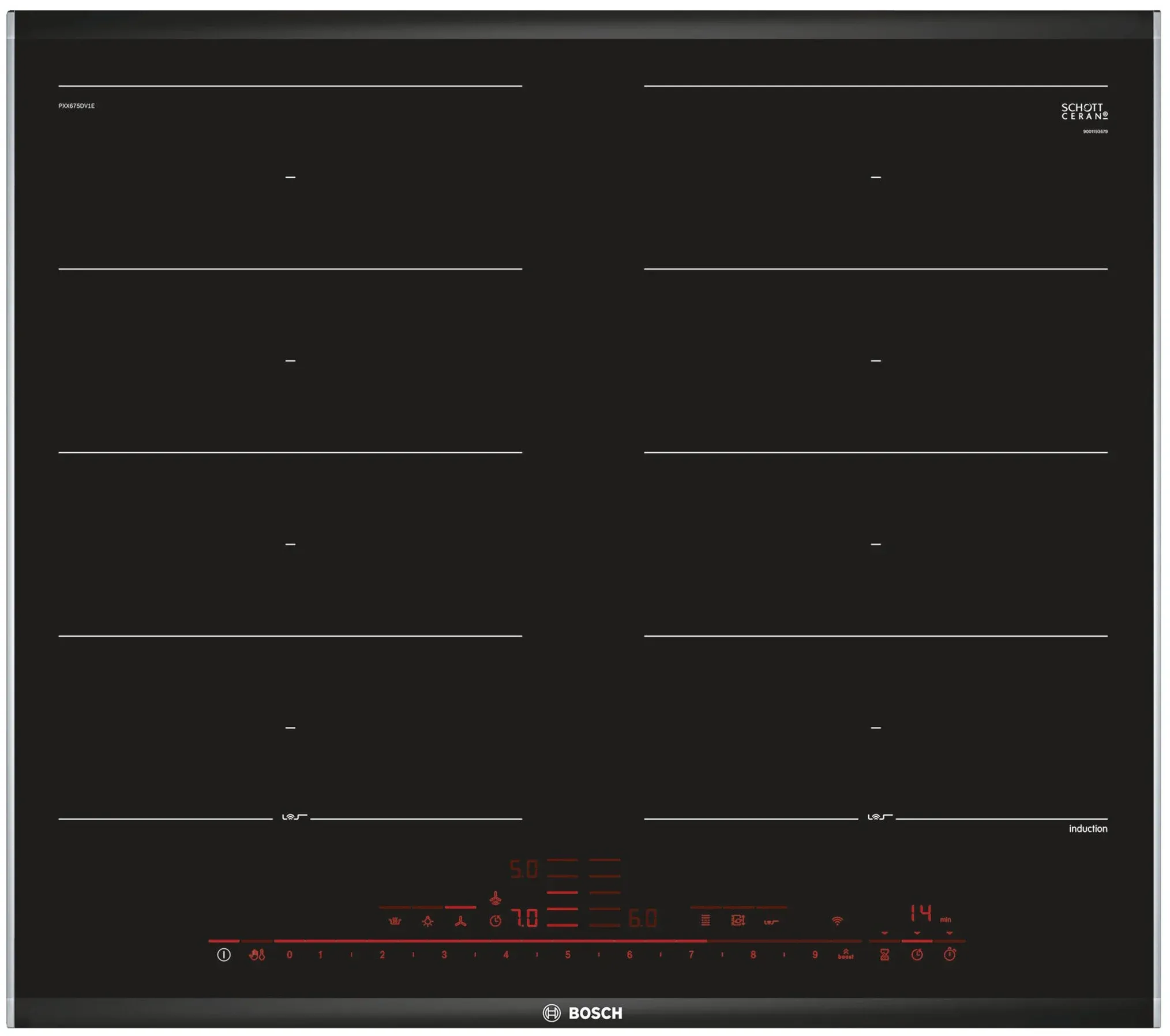The image size is (1170, 1036).
Task: Set power slider to level 0
Action: click(290, 955)
